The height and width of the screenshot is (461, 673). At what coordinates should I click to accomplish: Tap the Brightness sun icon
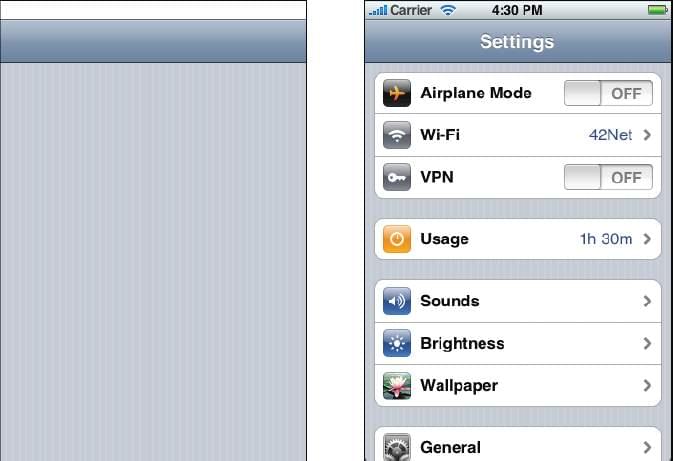397,343
